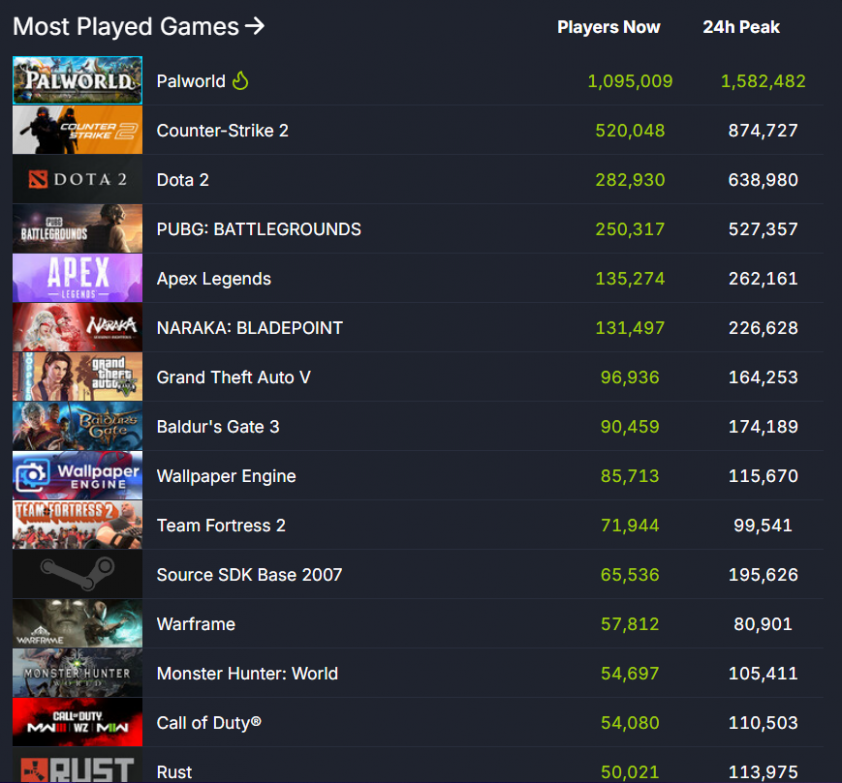The height and width of the screenshot is (783, 842).
Task: Open the Baldur's Gate 3 title
Action: click(x=218, y=427)
